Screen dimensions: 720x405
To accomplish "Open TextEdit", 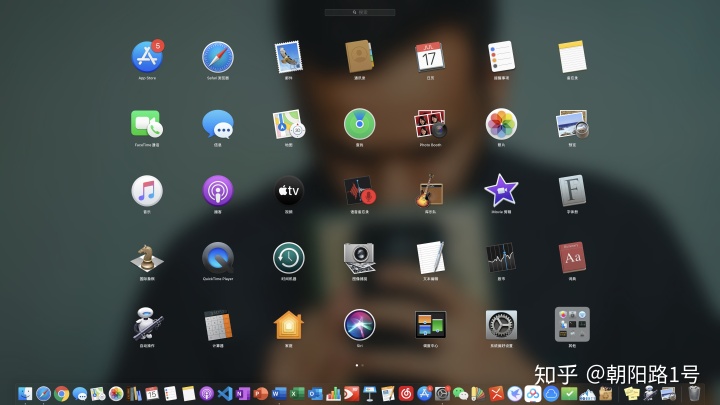I will [x=430, y=258].
